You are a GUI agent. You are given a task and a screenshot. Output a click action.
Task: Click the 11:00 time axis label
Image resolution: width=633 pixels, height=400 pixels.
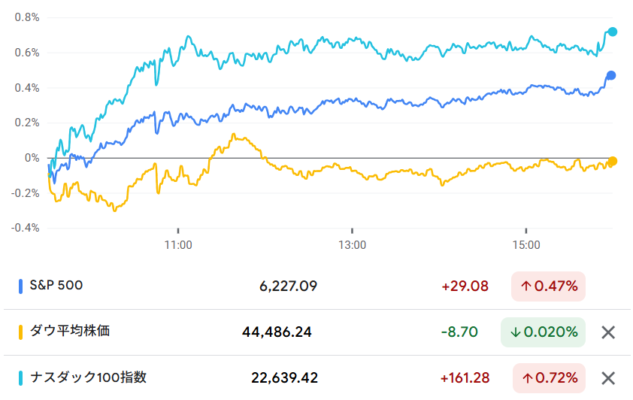point(178,245)
